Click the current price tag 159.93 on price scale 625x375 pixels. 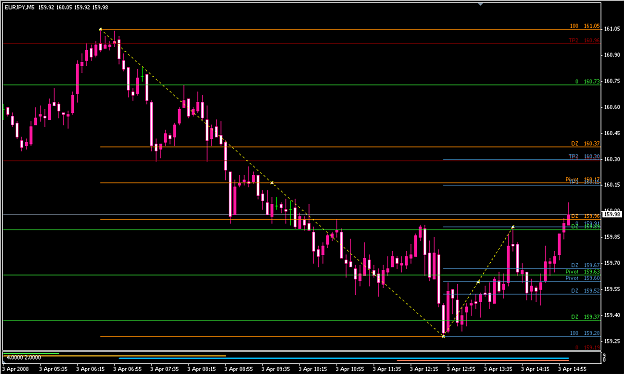(612, 214)
